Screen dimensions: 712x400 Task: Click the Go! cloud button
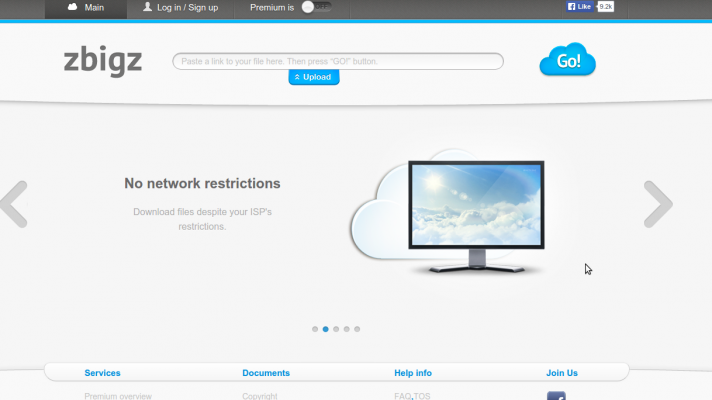pos(568,59)
